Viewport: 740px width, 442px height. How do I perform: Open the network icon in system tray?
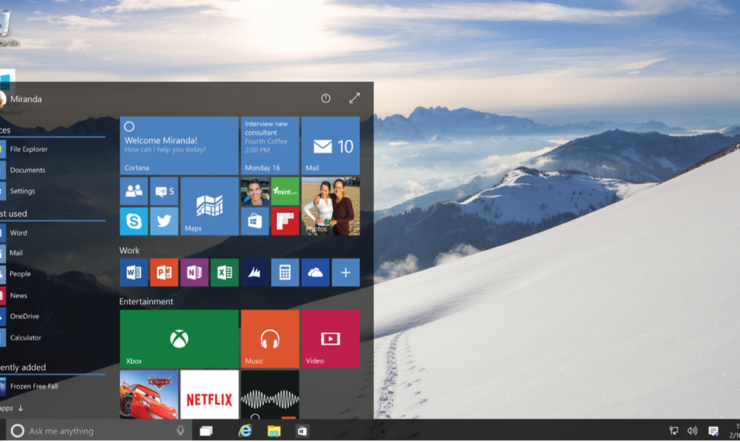click(673, 430)
